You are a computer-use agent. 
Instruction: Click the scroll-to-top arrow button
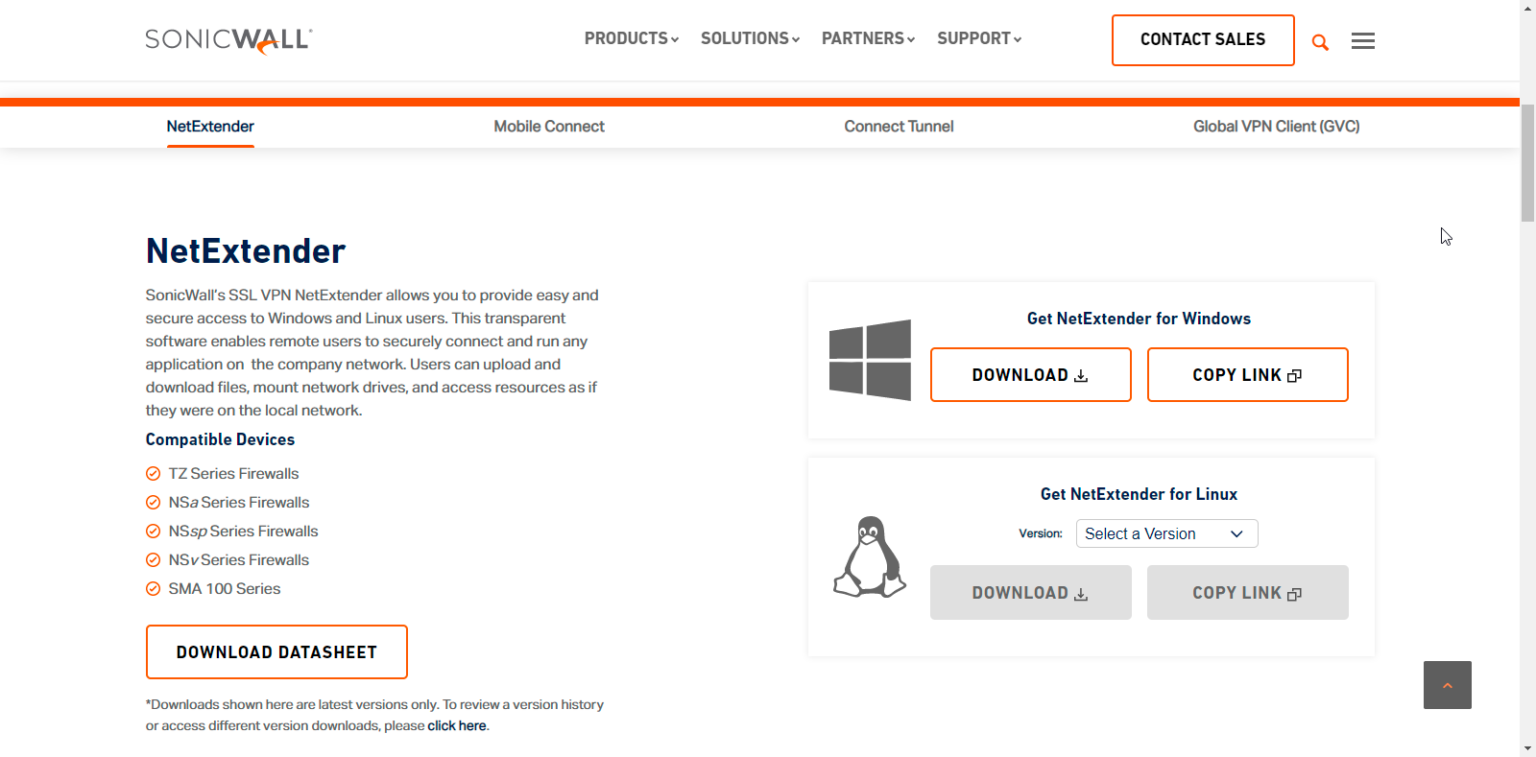(1447, 685)
